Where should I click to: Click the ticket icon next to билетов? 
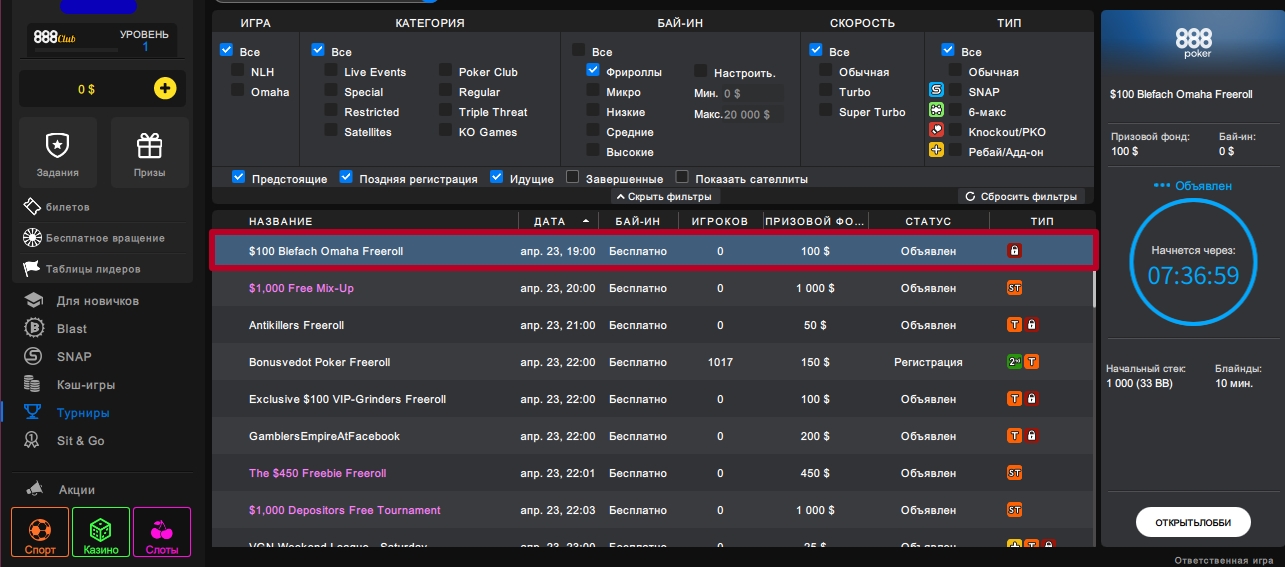pyautogui.click(x=30, y=206)
